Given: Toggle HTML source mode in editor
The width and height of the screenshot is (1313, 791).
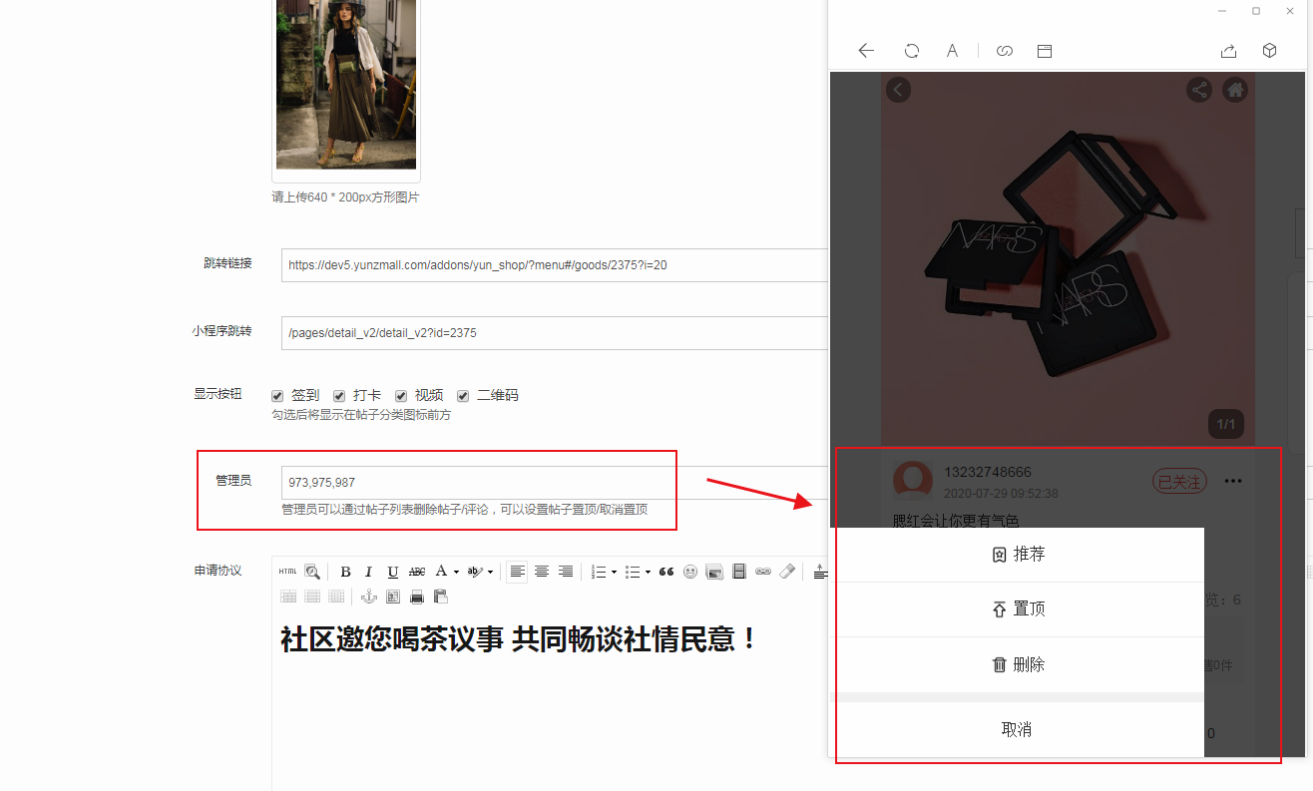Looking at the screenshot, I should (288, 571).
